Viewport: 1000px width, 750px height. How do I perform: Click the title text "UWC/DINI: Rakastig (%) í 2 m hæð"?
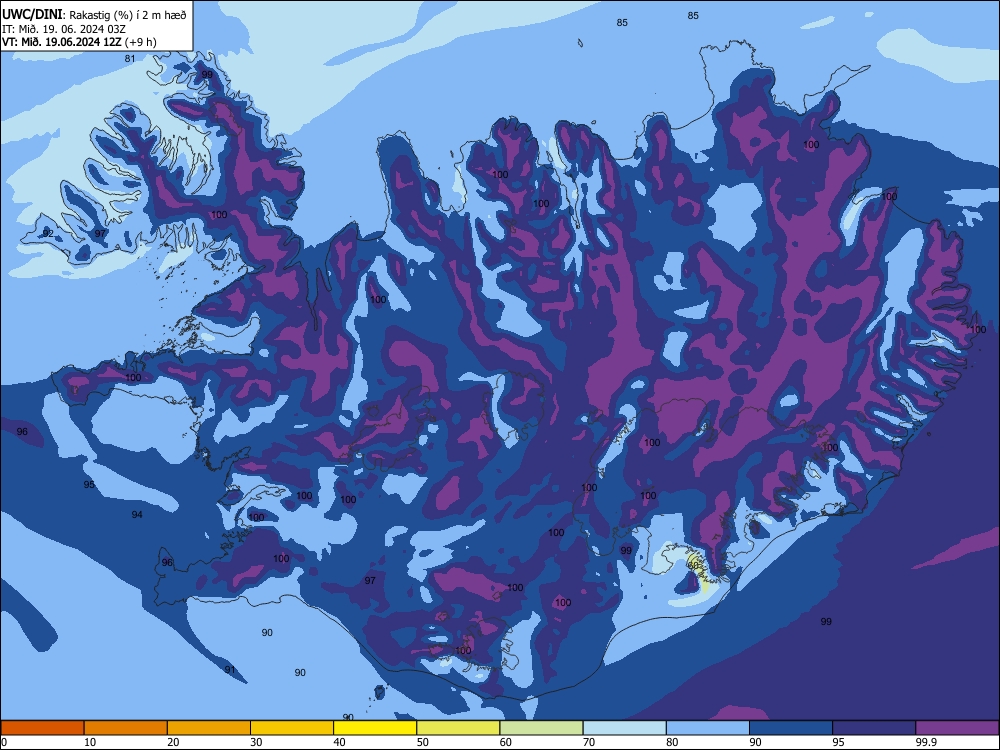(x=94, y=15)
